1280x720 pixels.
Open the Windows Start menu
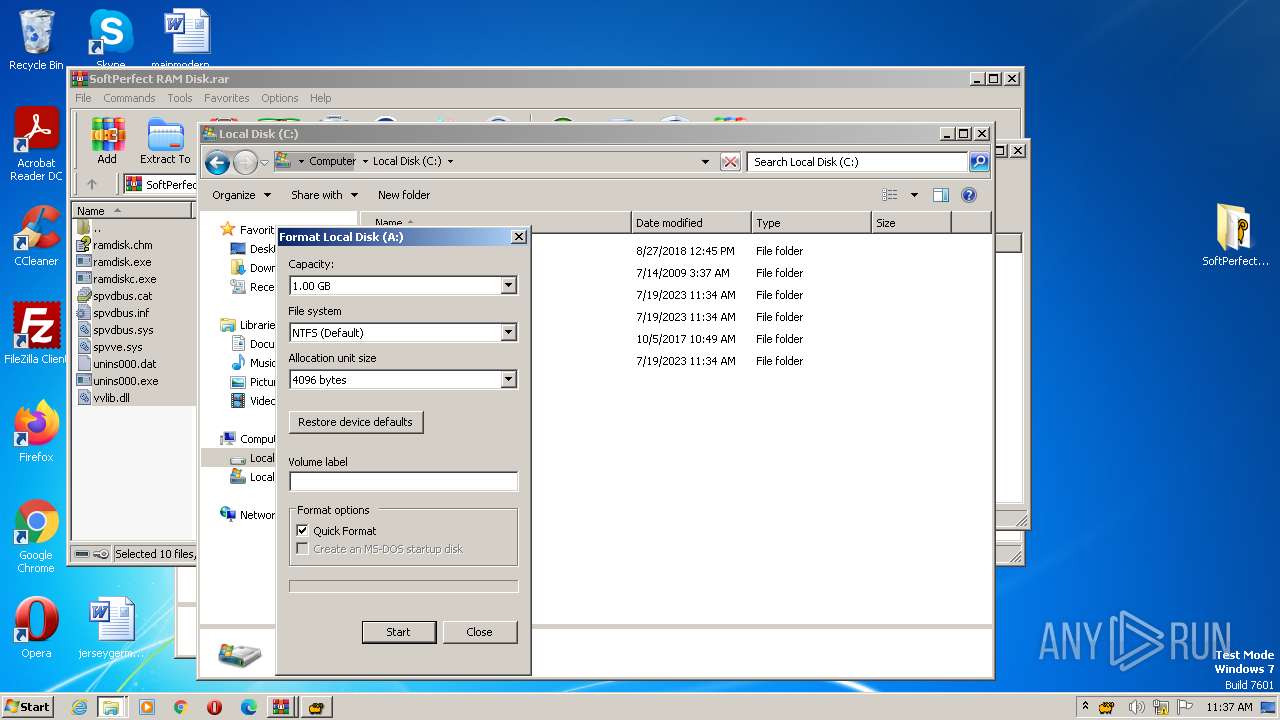coord(28,707)
